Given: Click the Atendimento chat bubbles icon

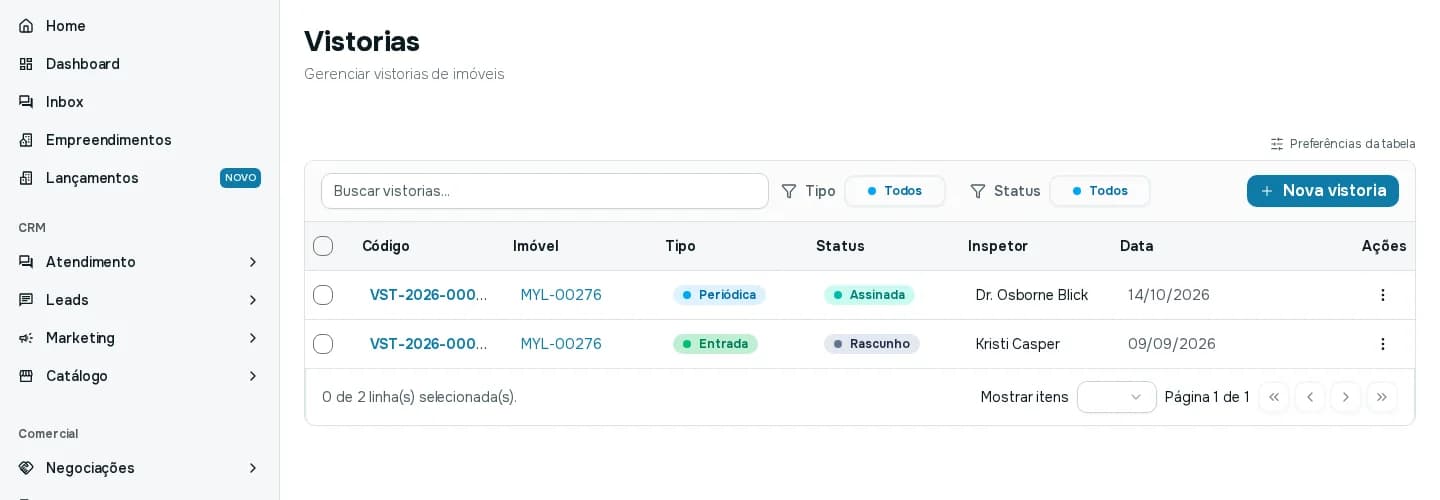Looking at the screenshot, I should tap(26, 262).
